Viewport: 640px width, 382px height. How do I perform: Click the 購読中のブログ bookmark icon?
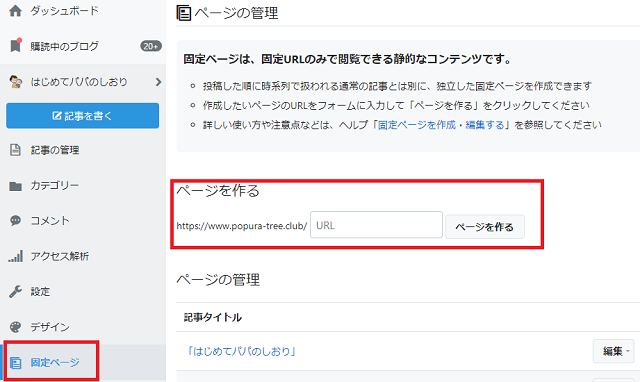click(x=16, y=46)
